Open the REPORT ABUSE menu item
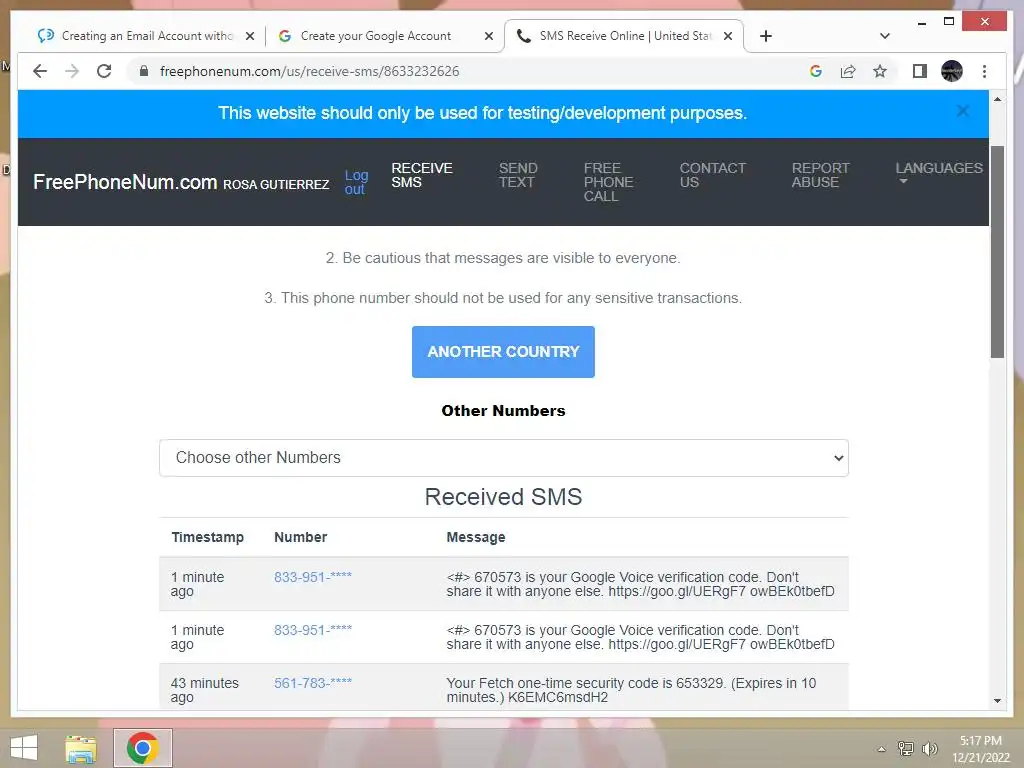Screen dimensions: 1024x768 point(820,175)
